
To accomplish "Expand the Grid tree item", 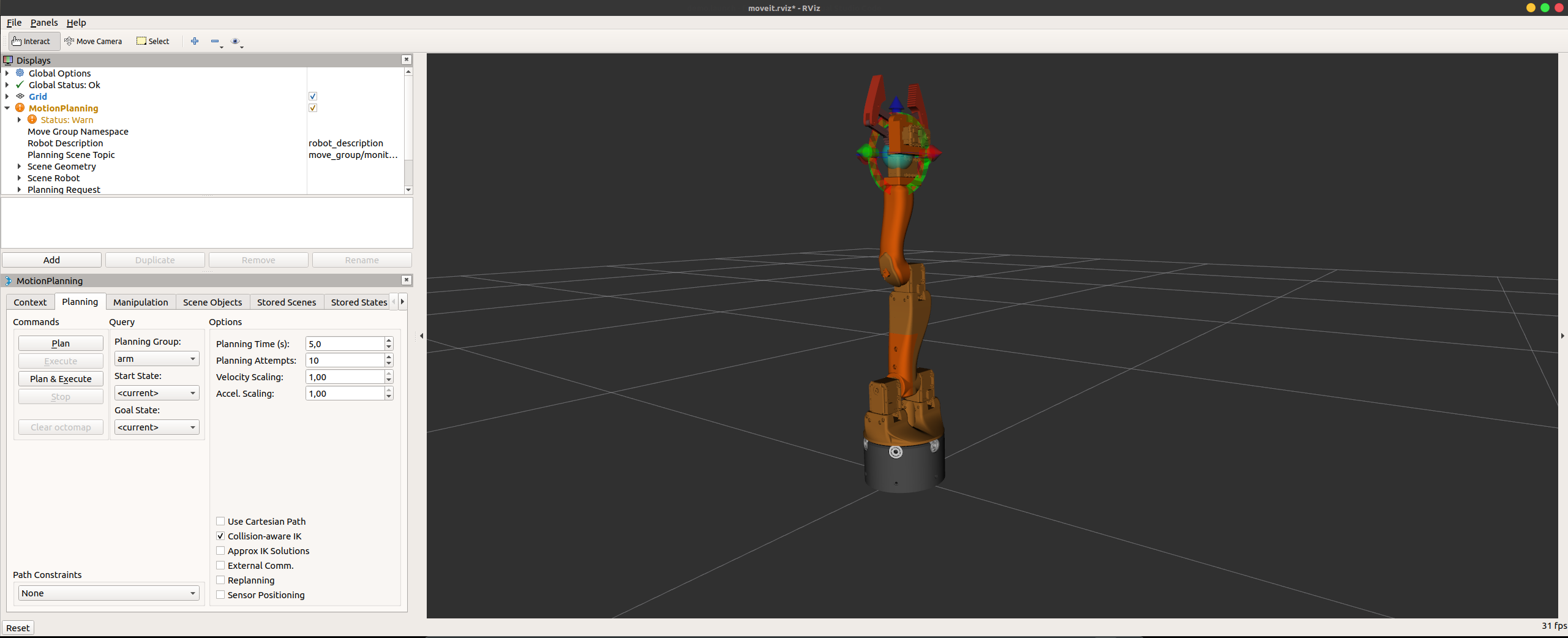I will pyautogui.click(x=7, y=96).
